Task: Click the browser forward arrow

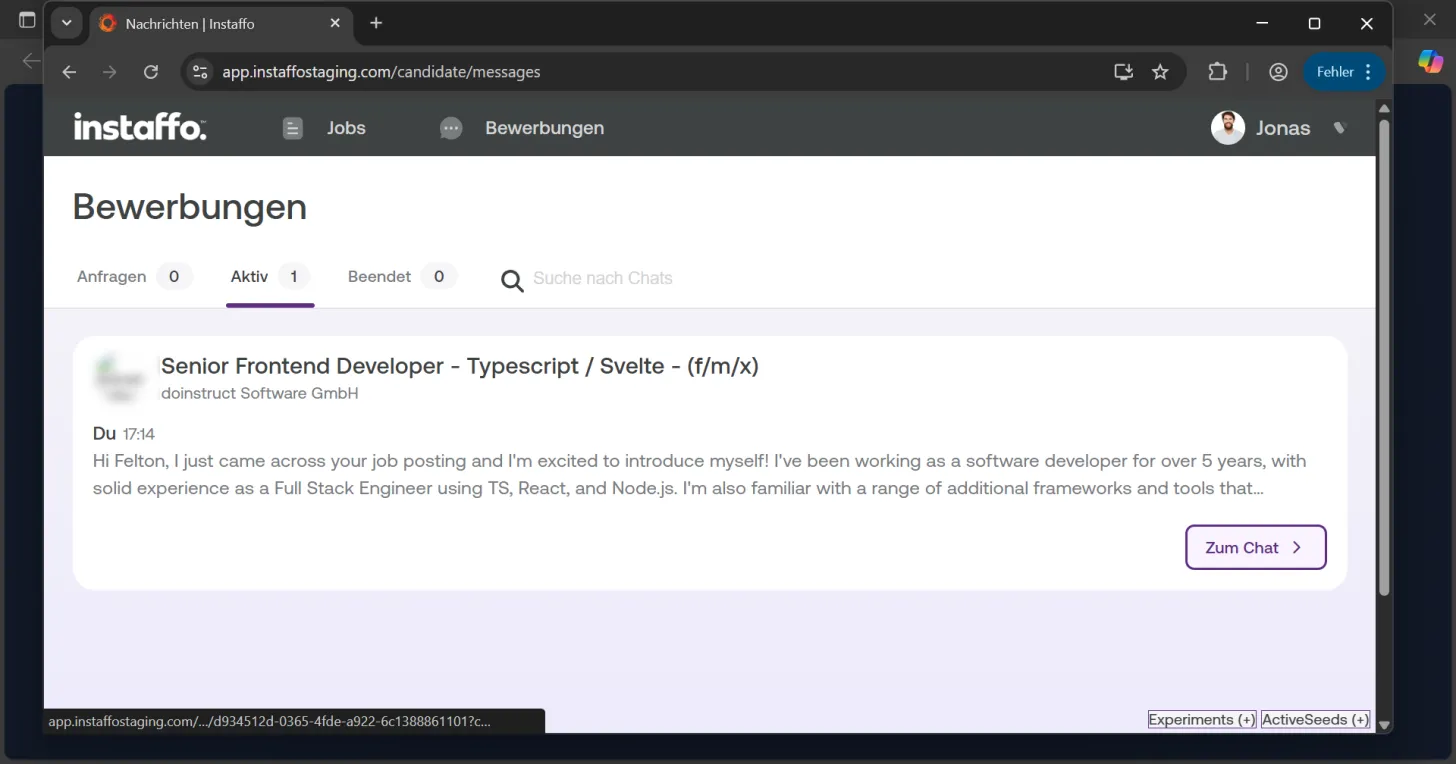Action: coord(110,72)
